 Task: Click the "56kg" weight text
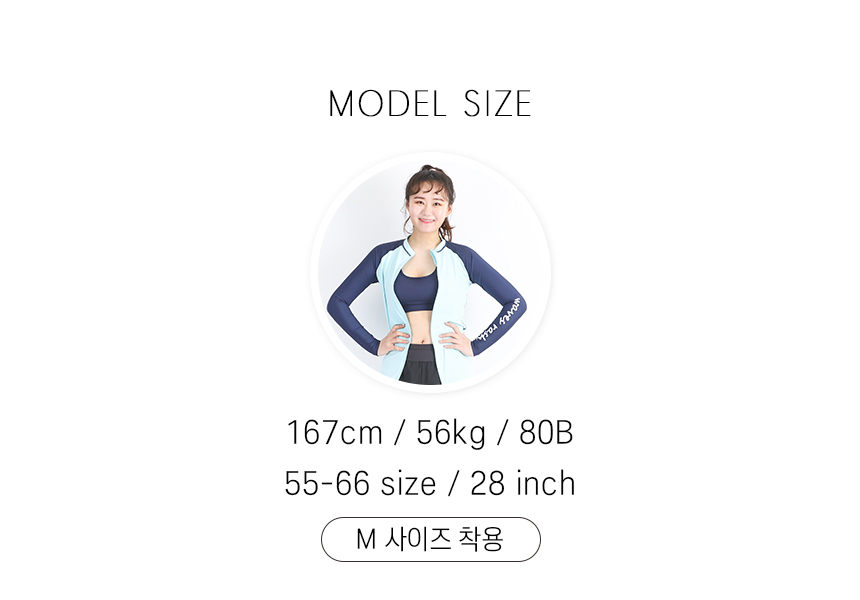tap(451, 433)
